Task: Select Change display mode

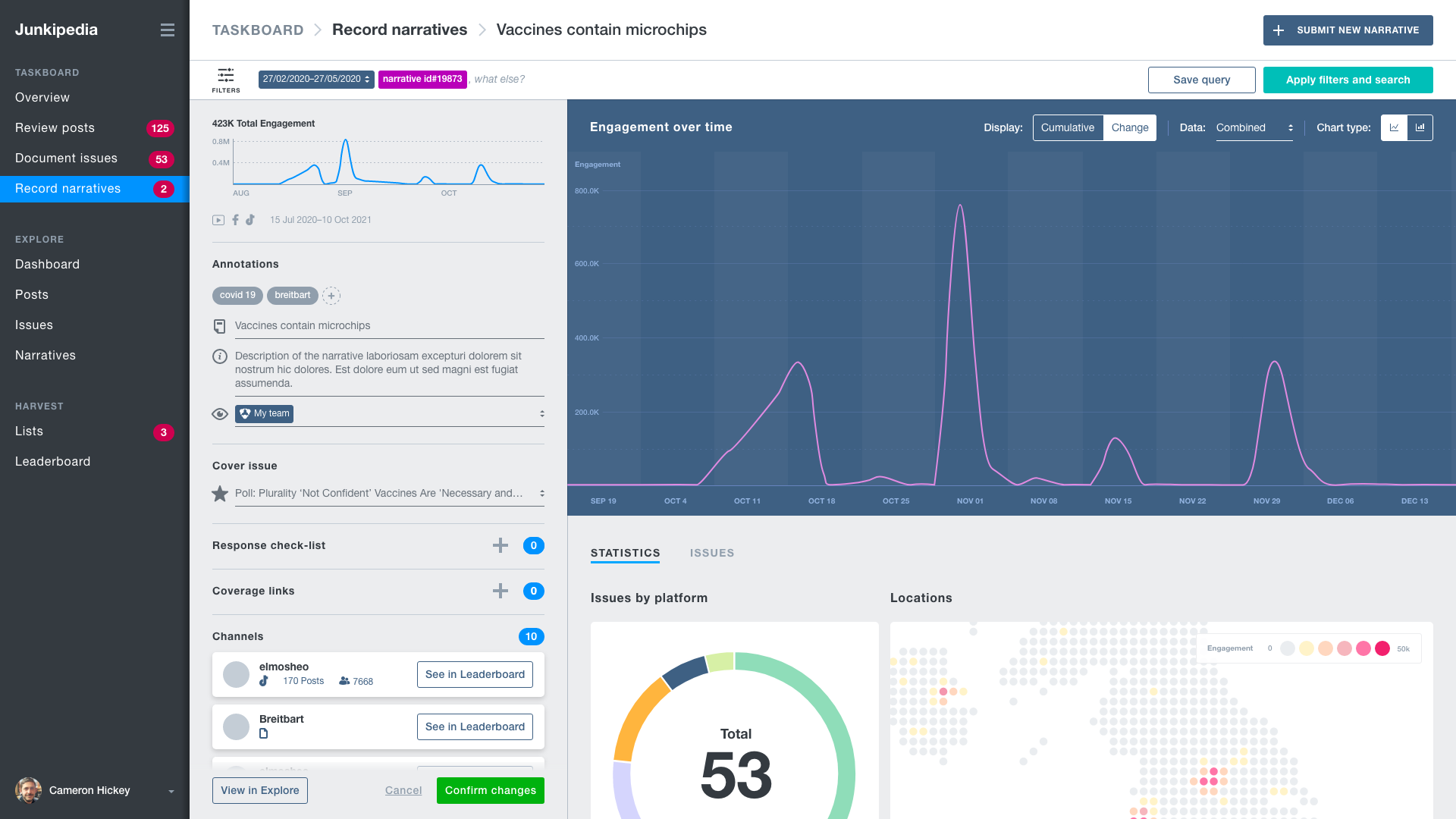Action: (x=1130, y=127)
